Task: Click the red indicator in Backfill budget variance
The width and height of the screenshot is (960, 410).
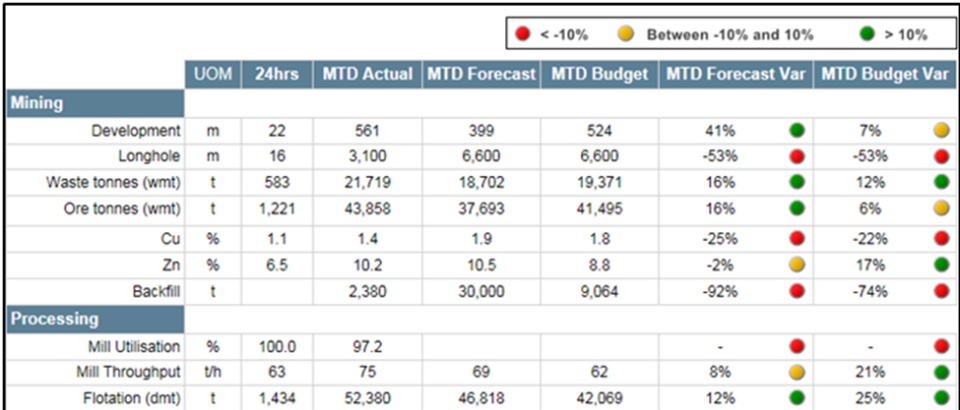Action: pos(941,291)
